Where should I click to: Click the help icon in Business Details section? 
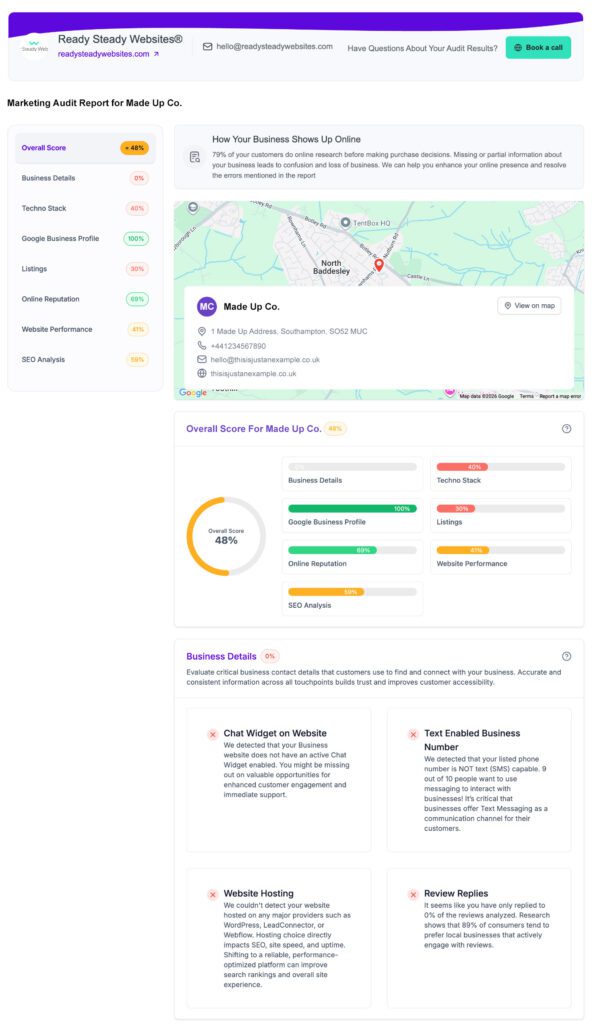click(567, 656)
